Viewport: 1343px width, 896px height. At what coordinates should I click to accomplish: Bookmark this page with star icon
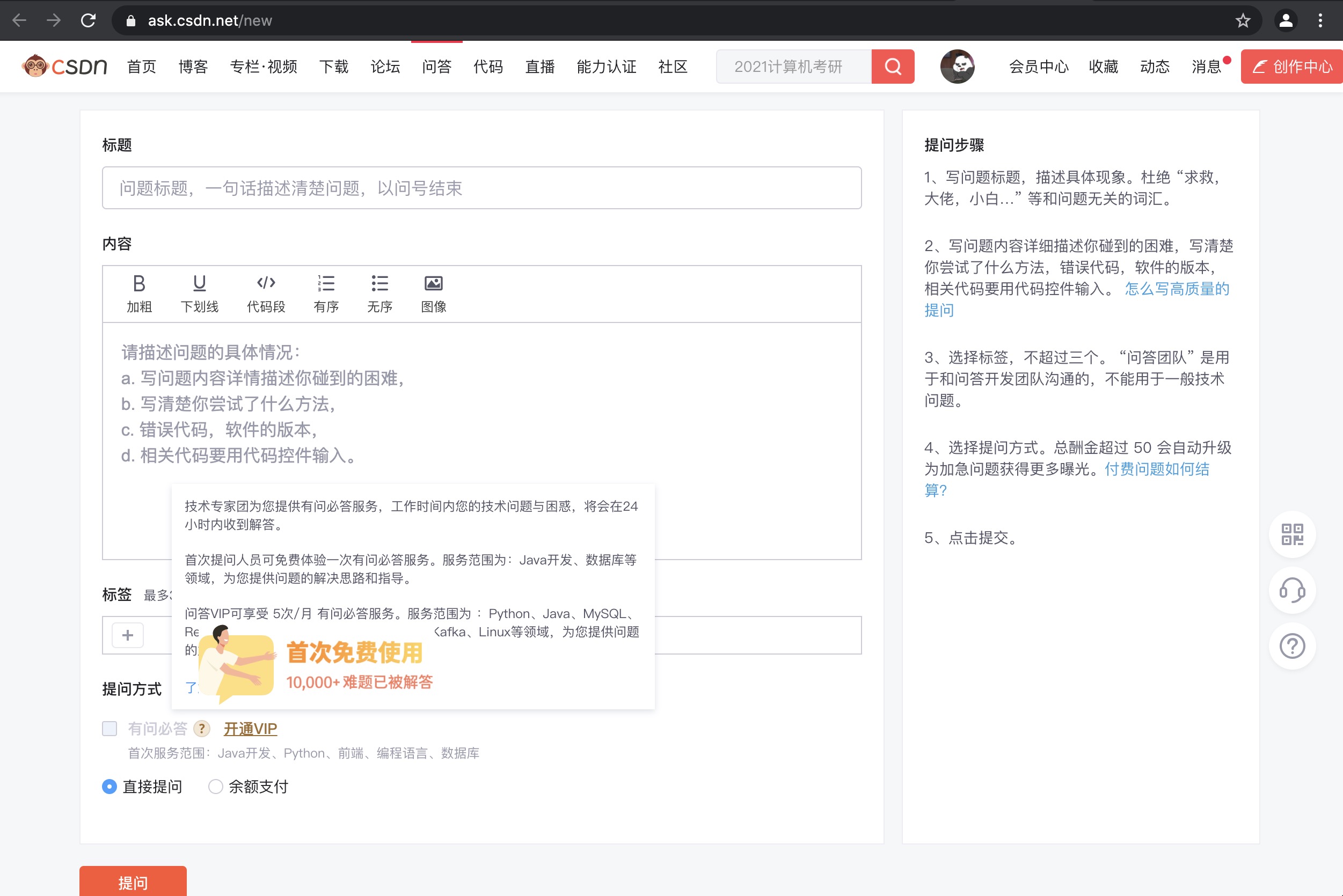pos(1243,21)
